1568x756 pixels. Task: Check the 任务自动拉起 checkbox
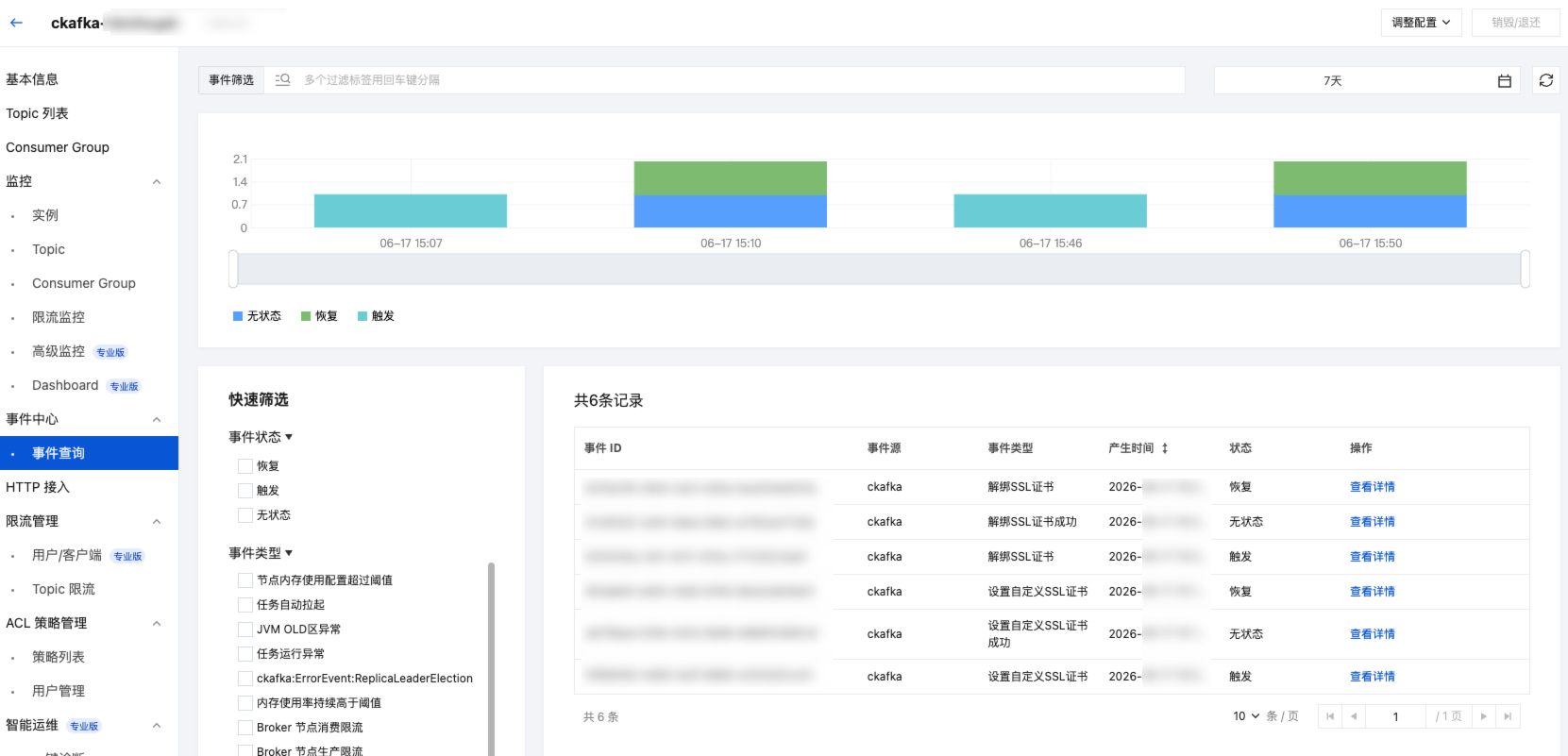(x=245, y=605)
